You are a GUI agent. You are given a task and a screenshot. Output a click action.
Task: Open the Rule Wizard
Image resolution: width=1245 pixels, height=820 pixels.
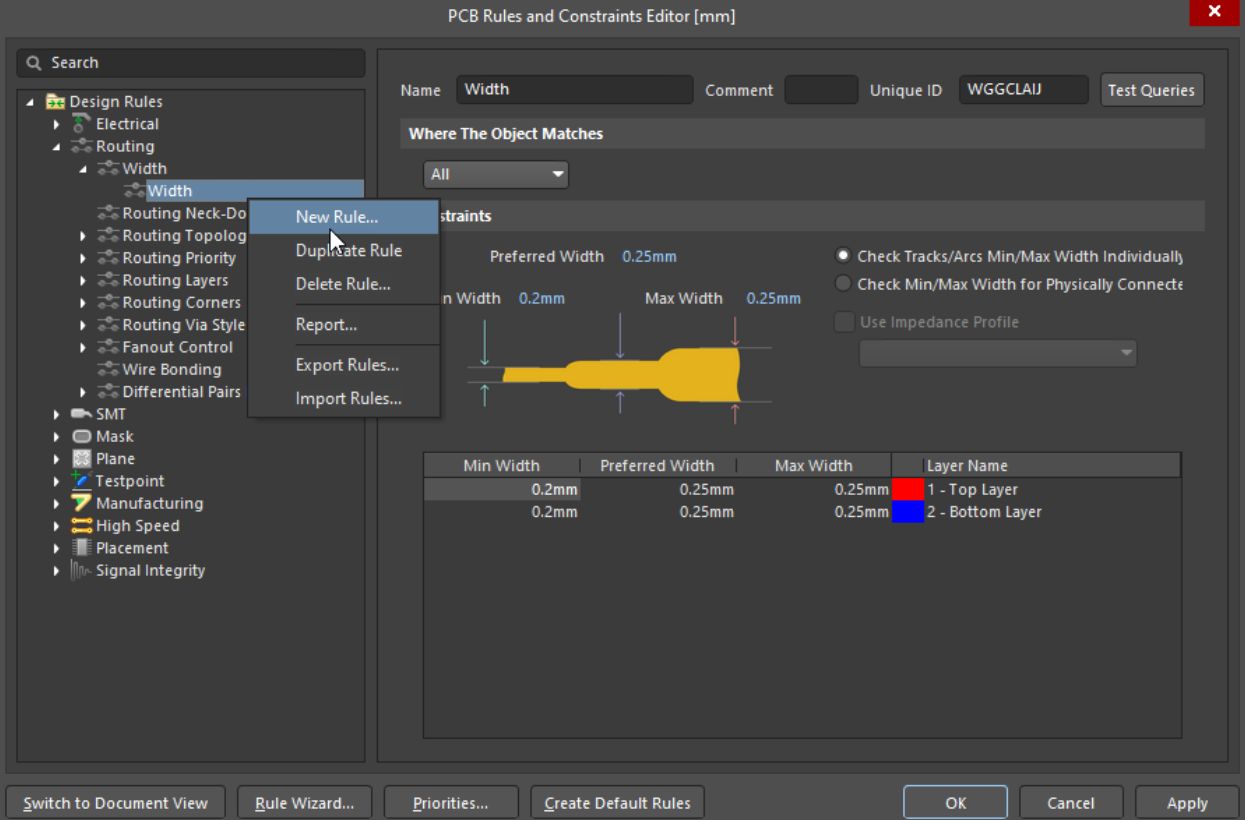pos(304,803)
